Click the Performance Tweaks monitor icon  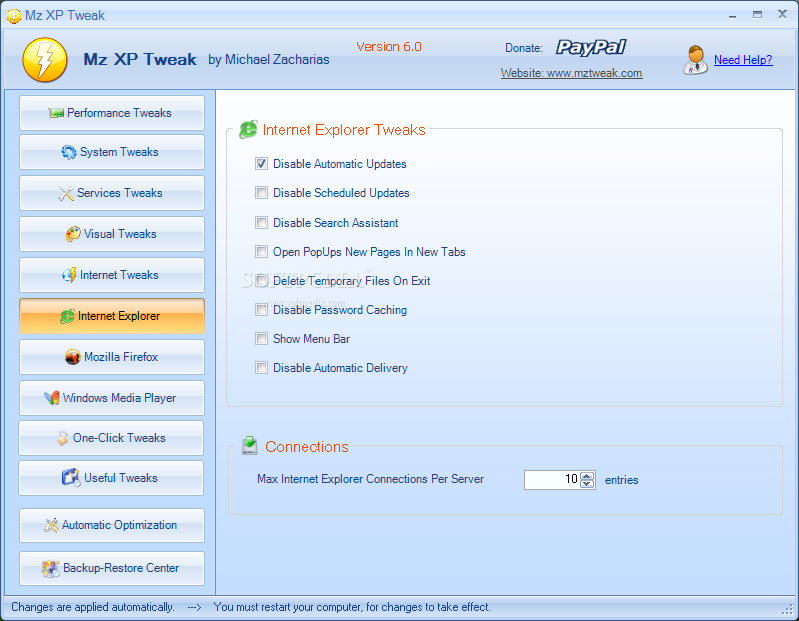pyautogui.click(x=56, y=113)
